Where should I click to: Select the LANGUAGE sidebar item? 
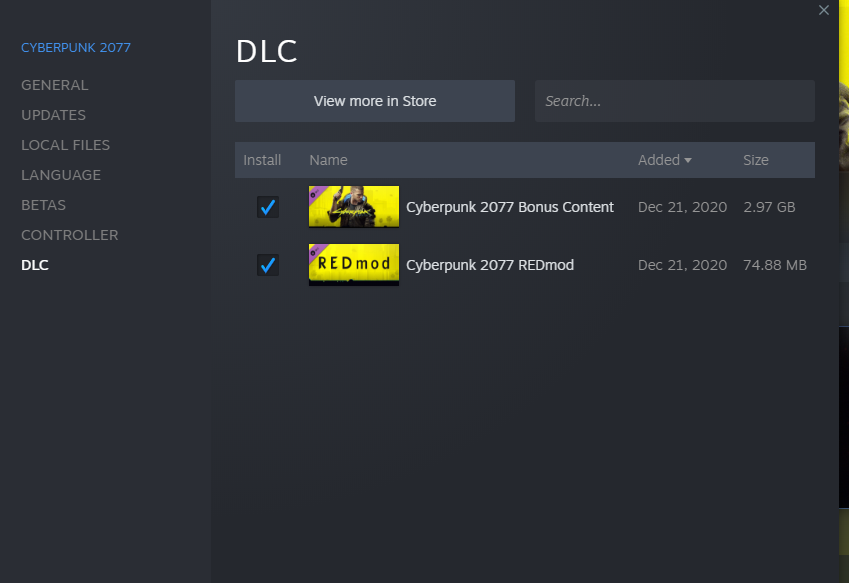click(x=61, y=175)
